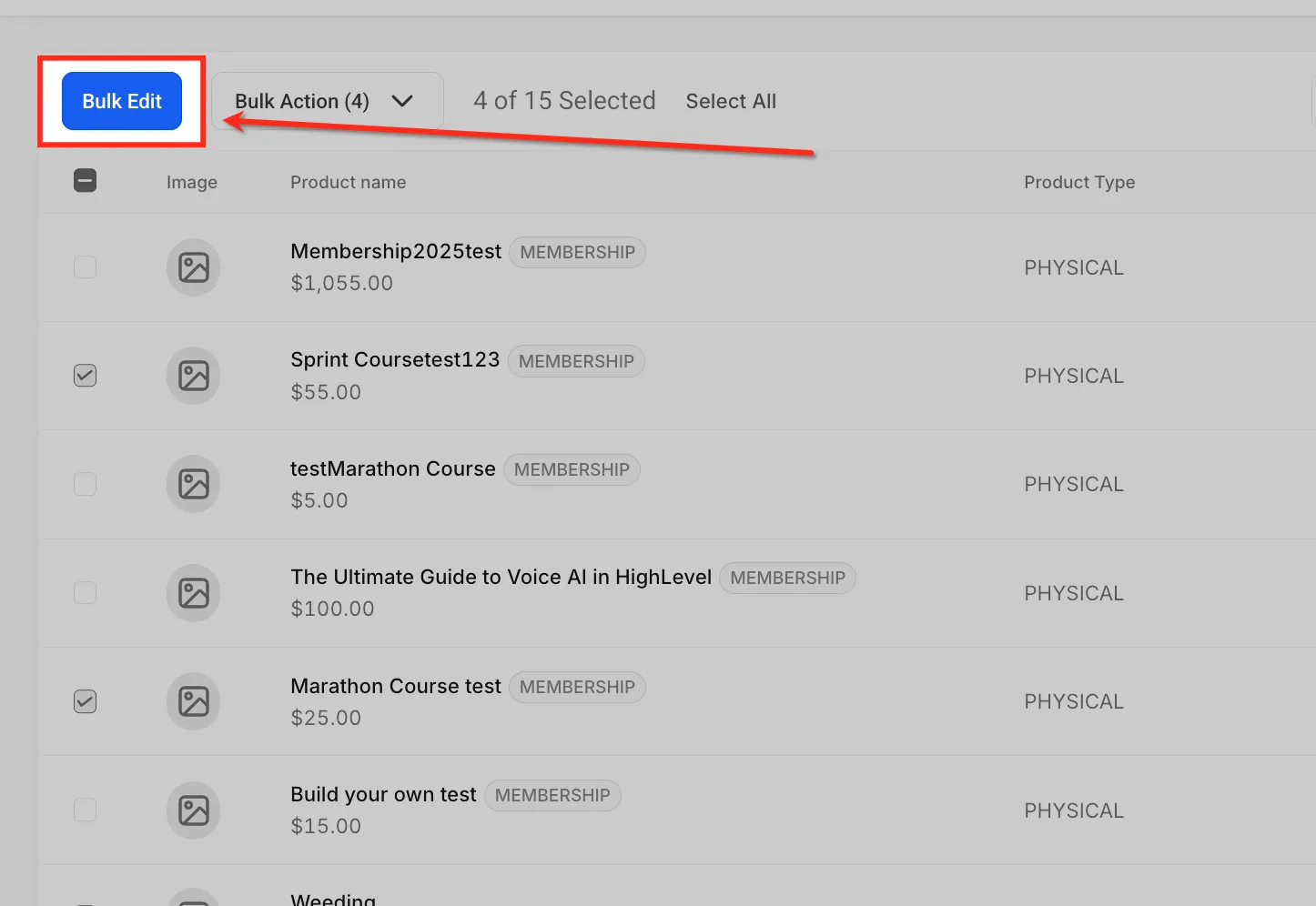Uncheck the Sprint Coursetest123 row checkbox
Image resolution: width=1316 pixels, height=906 pixels.
pyautogui.click(x=85, y=376)
